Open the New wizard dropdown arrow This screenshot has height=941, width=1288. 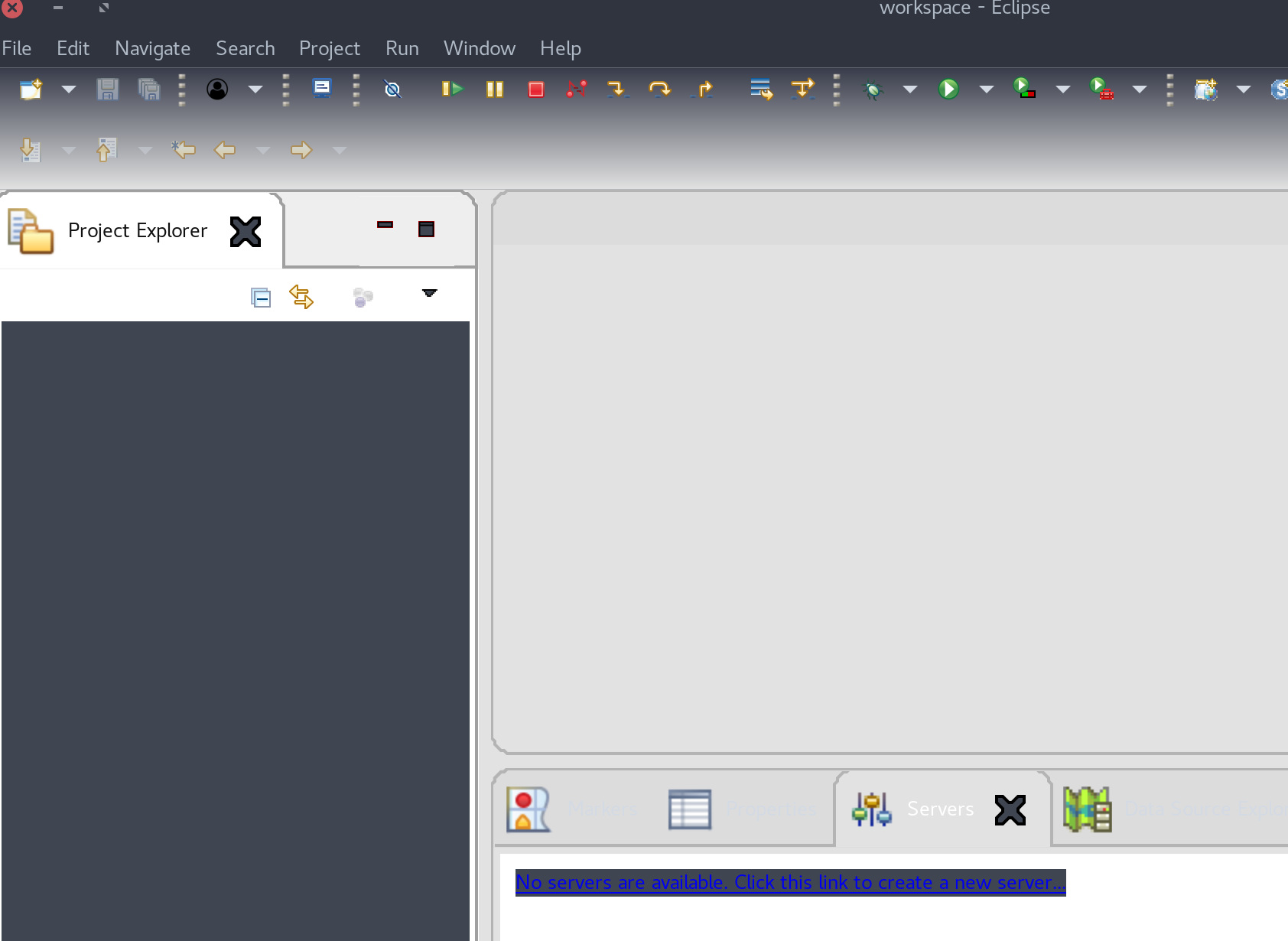(x=69, y=90)
